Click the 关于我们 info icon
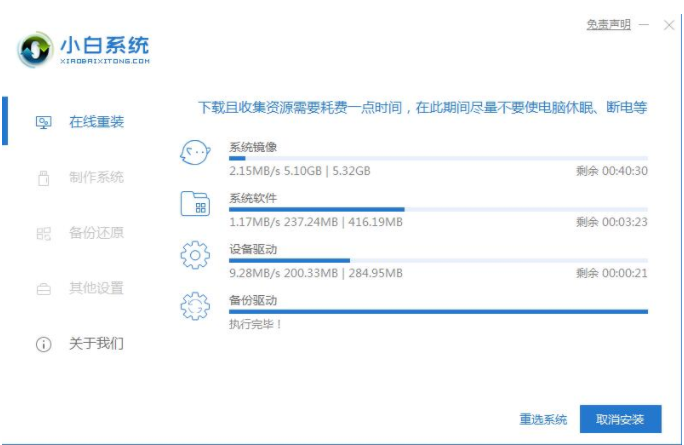This screenshot has height=445, width=684. pos(43,344)
